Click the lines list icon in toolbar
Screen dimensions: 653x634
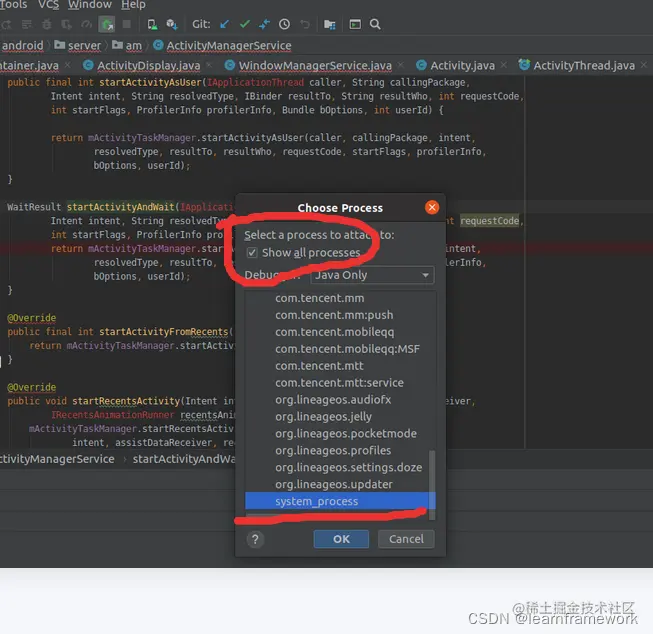click(x=27, y=24)
